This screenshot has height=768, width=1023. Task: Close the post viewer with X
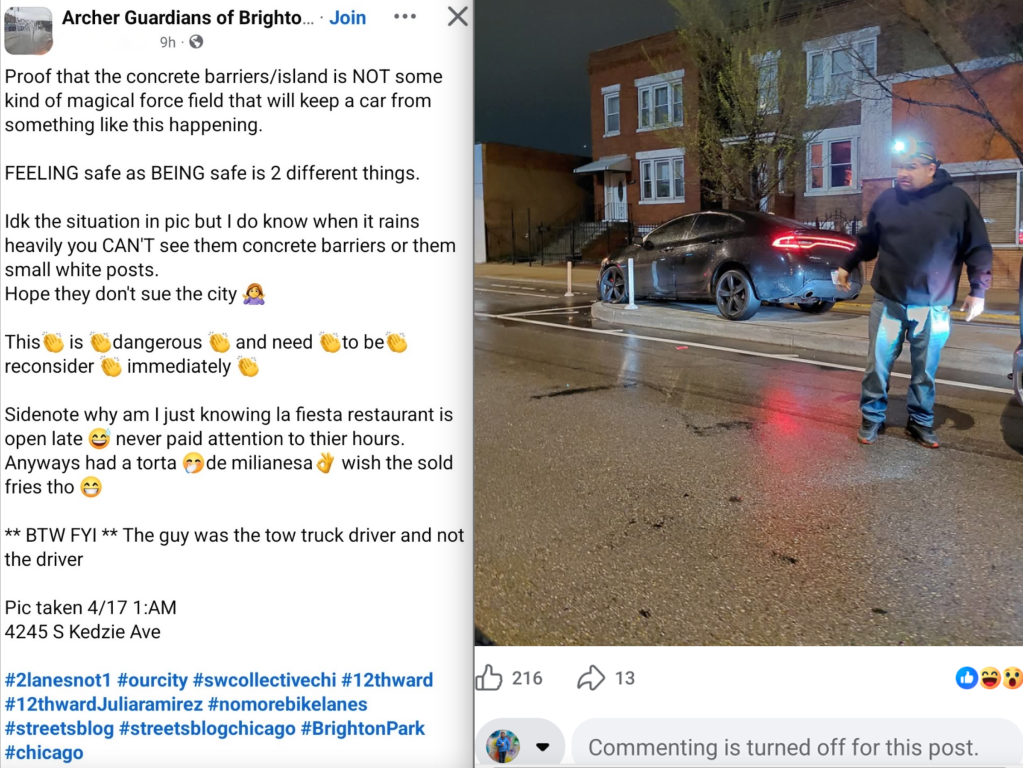[x=457, y=16]
